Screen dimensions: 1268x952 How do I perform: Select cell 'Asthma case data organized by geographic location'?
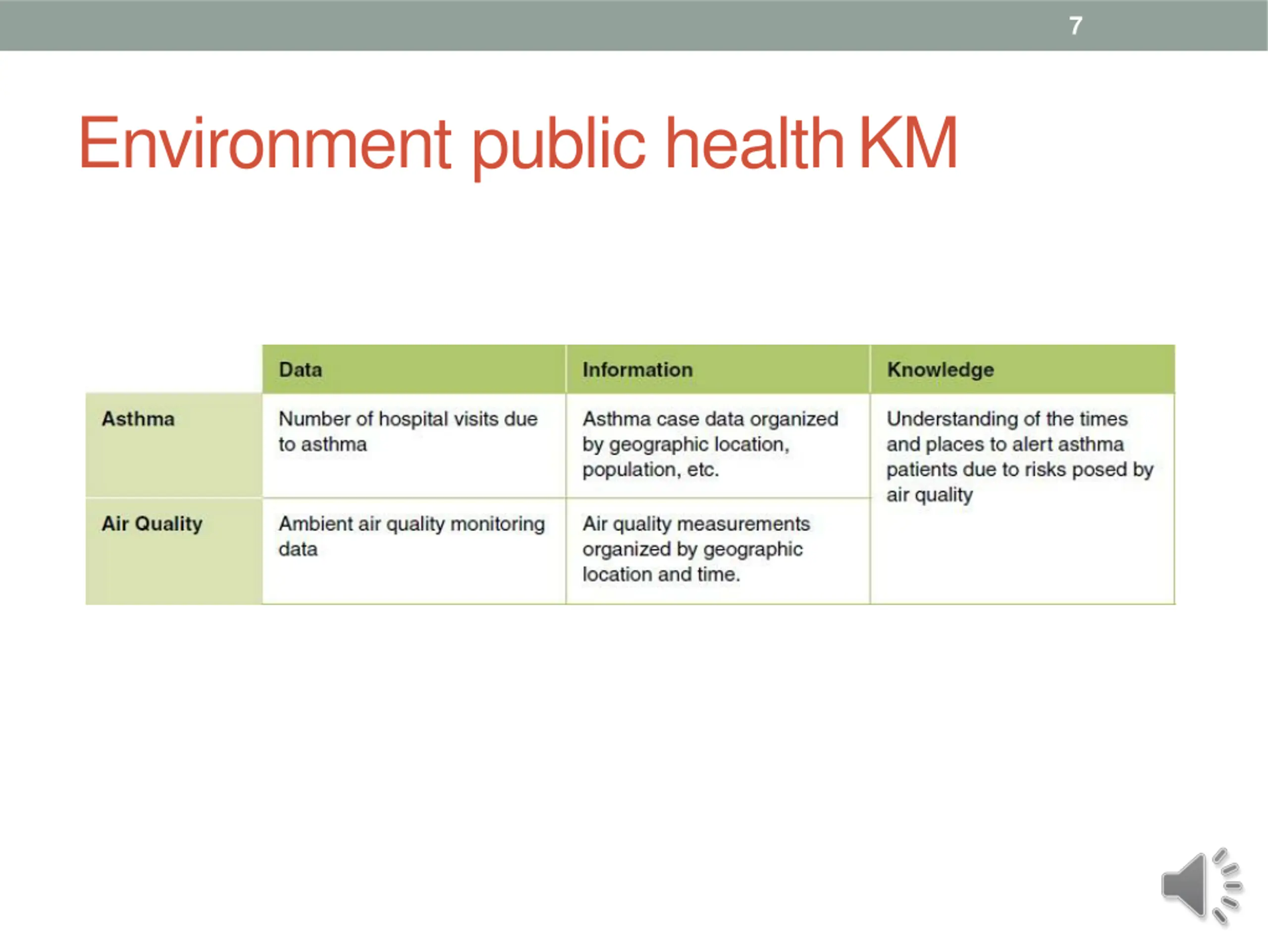[x=718, y=445]
